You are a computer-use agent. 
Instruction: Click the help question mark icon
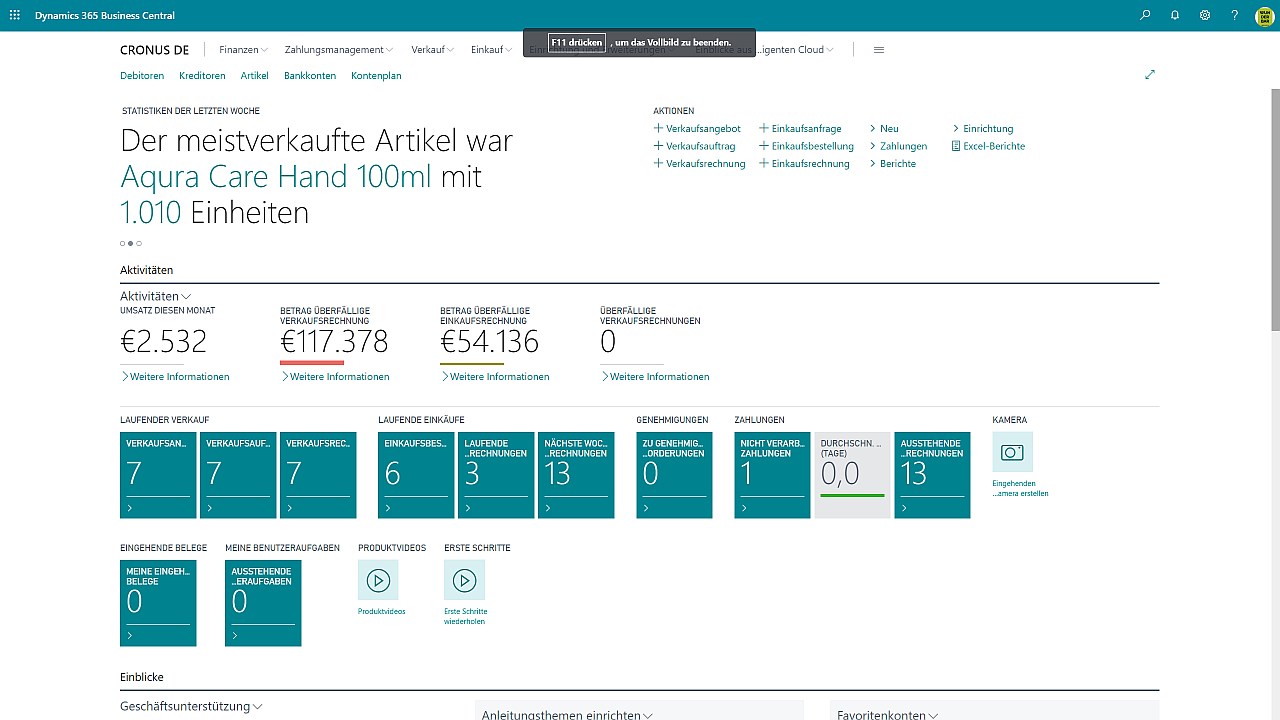[1235, 15]
